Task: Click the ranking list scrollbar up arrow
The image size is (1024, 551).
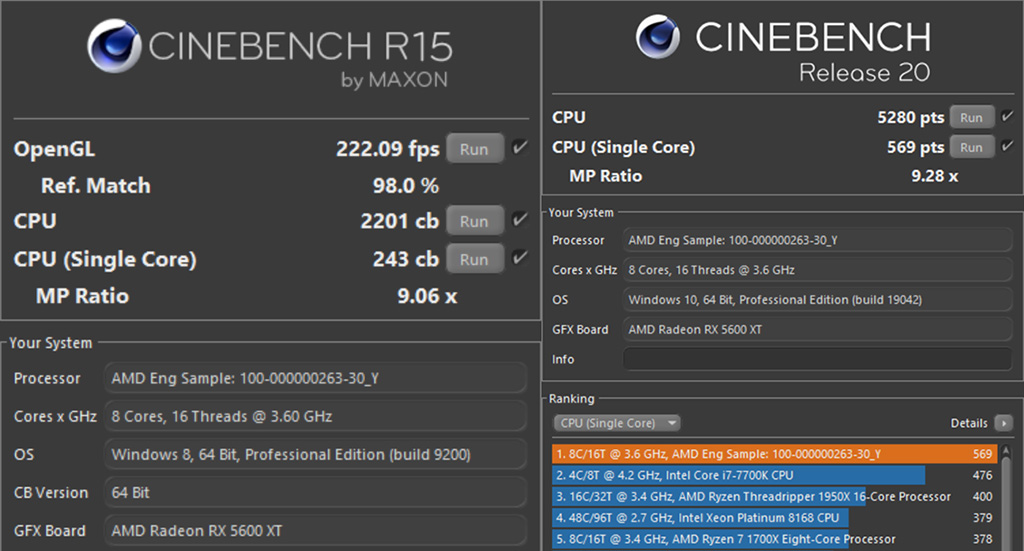Action: click(1006, 450)
